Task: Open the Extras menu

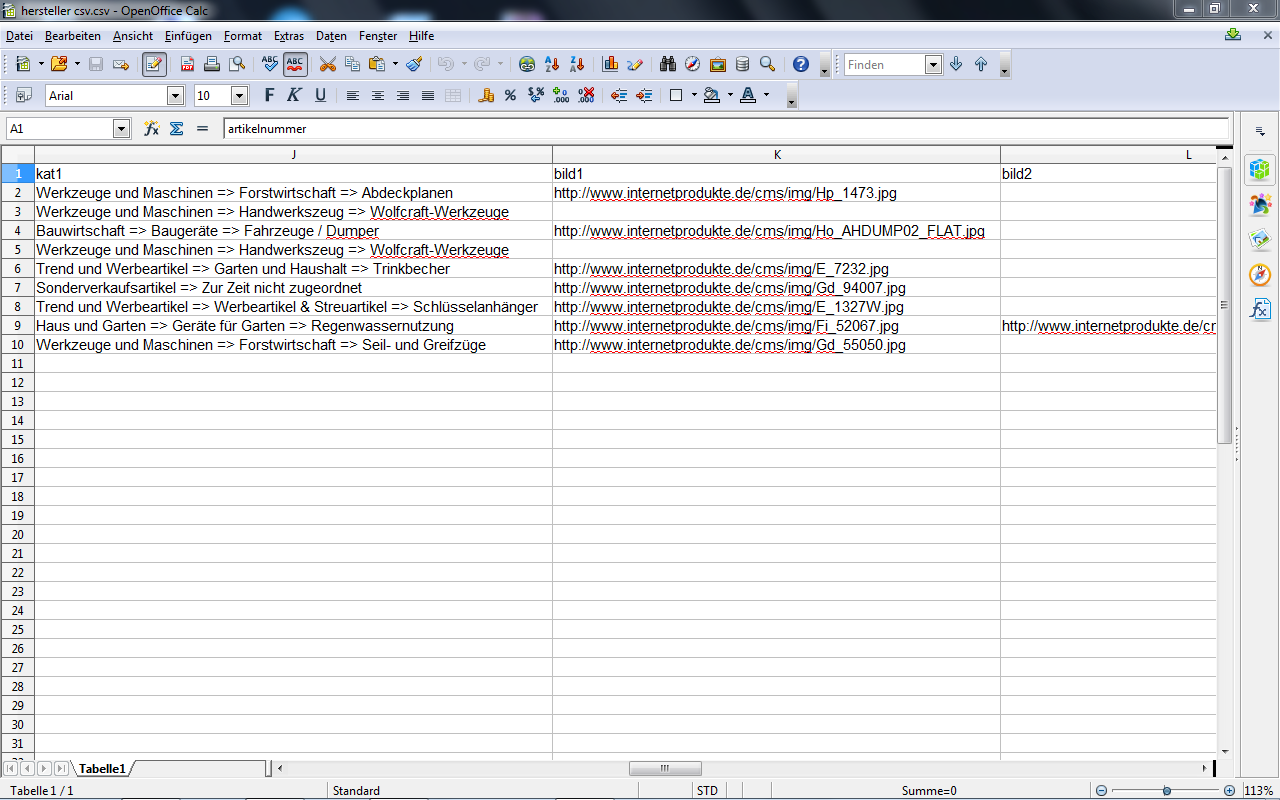Action: point(289,36)
